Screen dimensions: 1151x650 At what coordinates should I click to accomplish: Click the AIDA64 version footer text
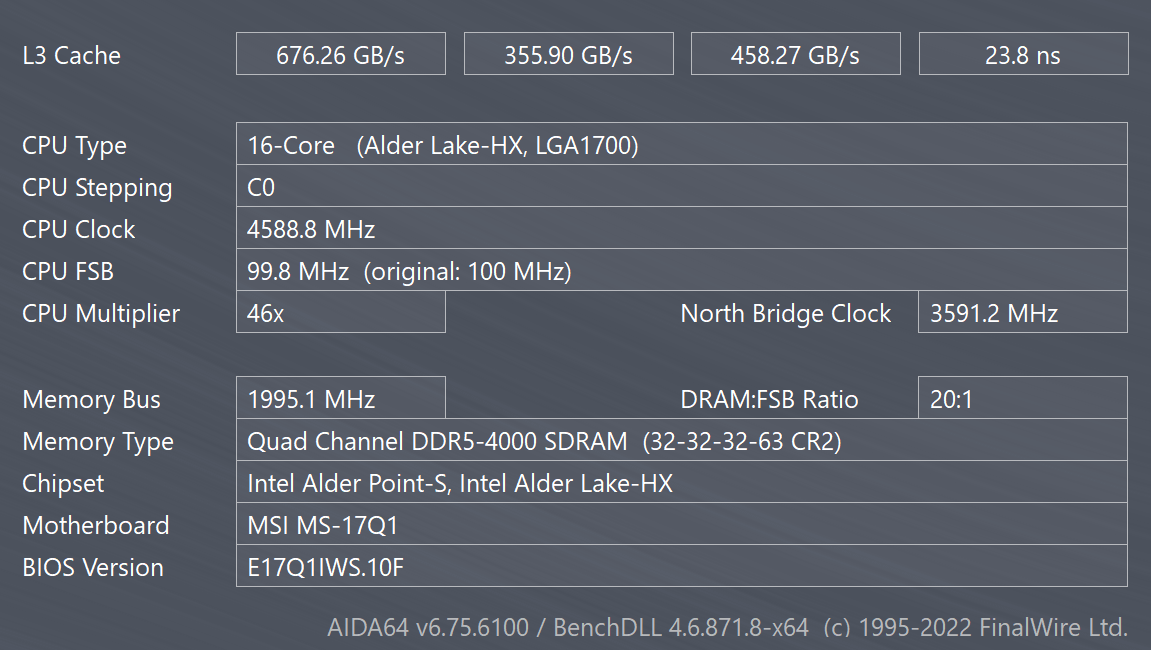coord(727,628)
